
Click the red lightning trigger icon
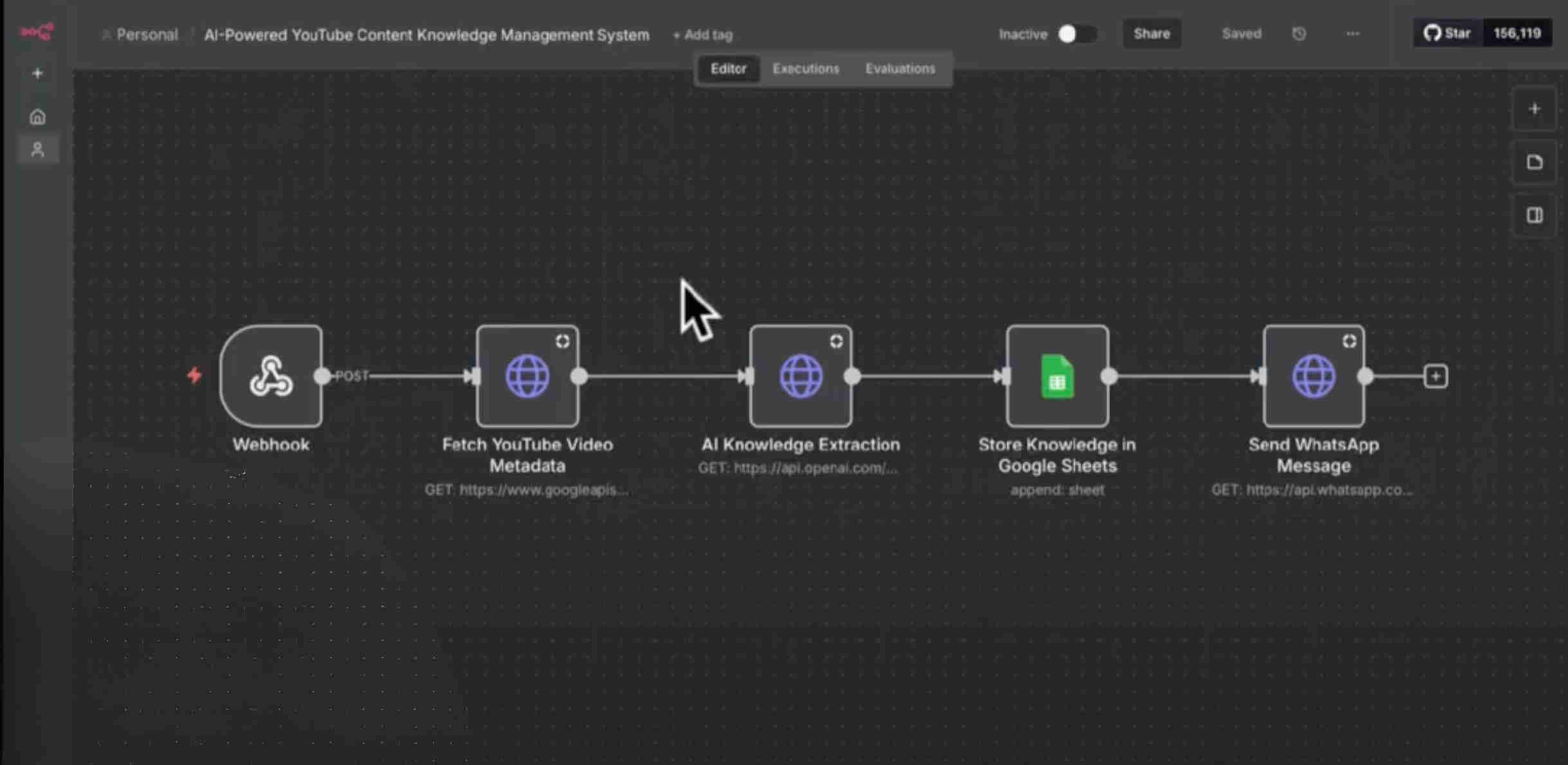pyautogui.click(x=194, y=375)
